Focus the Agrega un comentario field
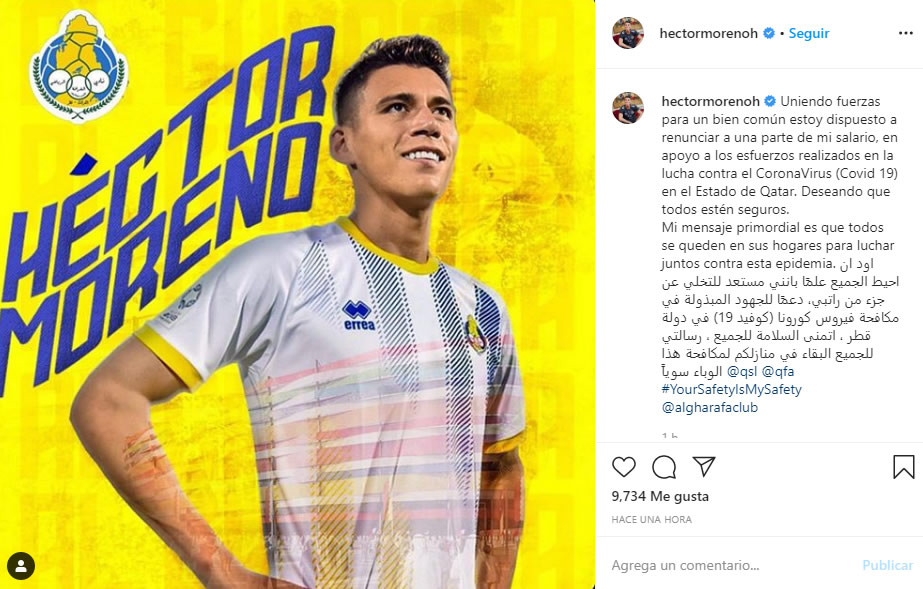Screen dimensions: 923x589 pos(730,565)
